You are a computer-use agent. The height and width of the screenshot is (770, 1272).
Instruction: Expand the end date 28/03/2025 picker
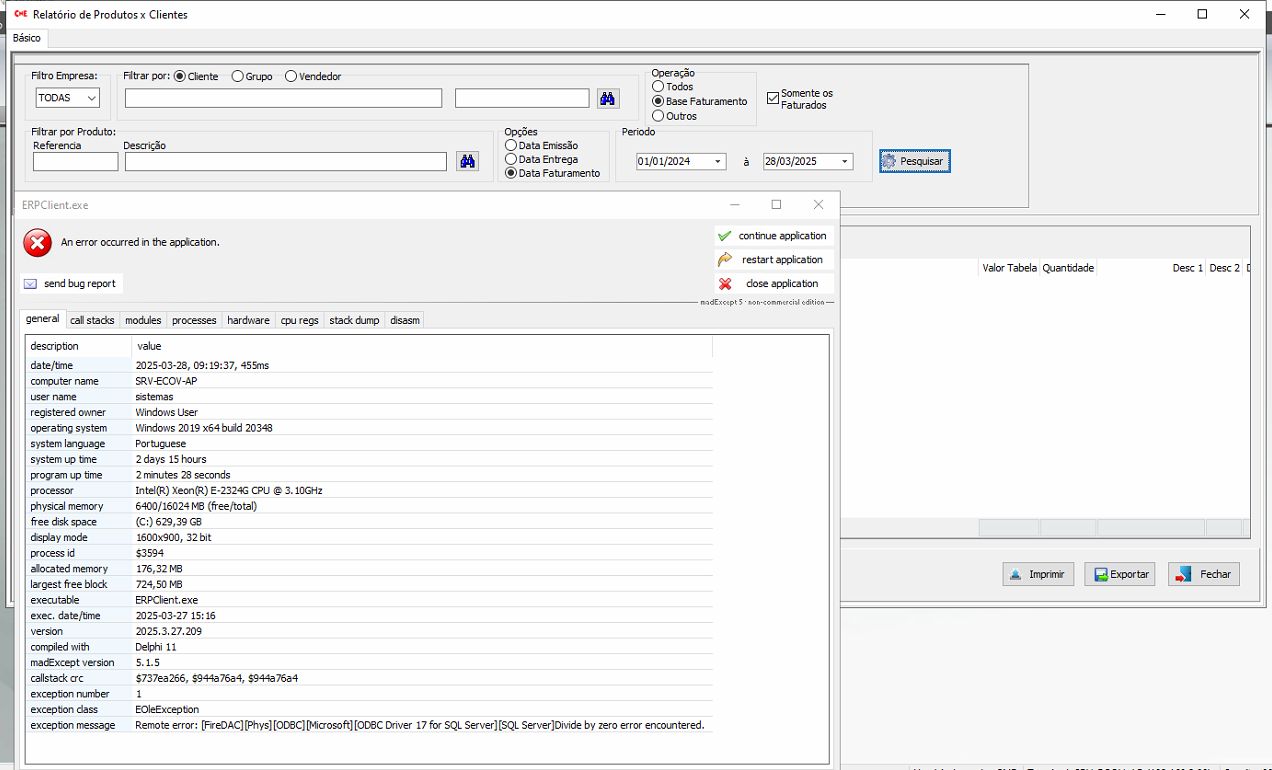pos(844,162)
